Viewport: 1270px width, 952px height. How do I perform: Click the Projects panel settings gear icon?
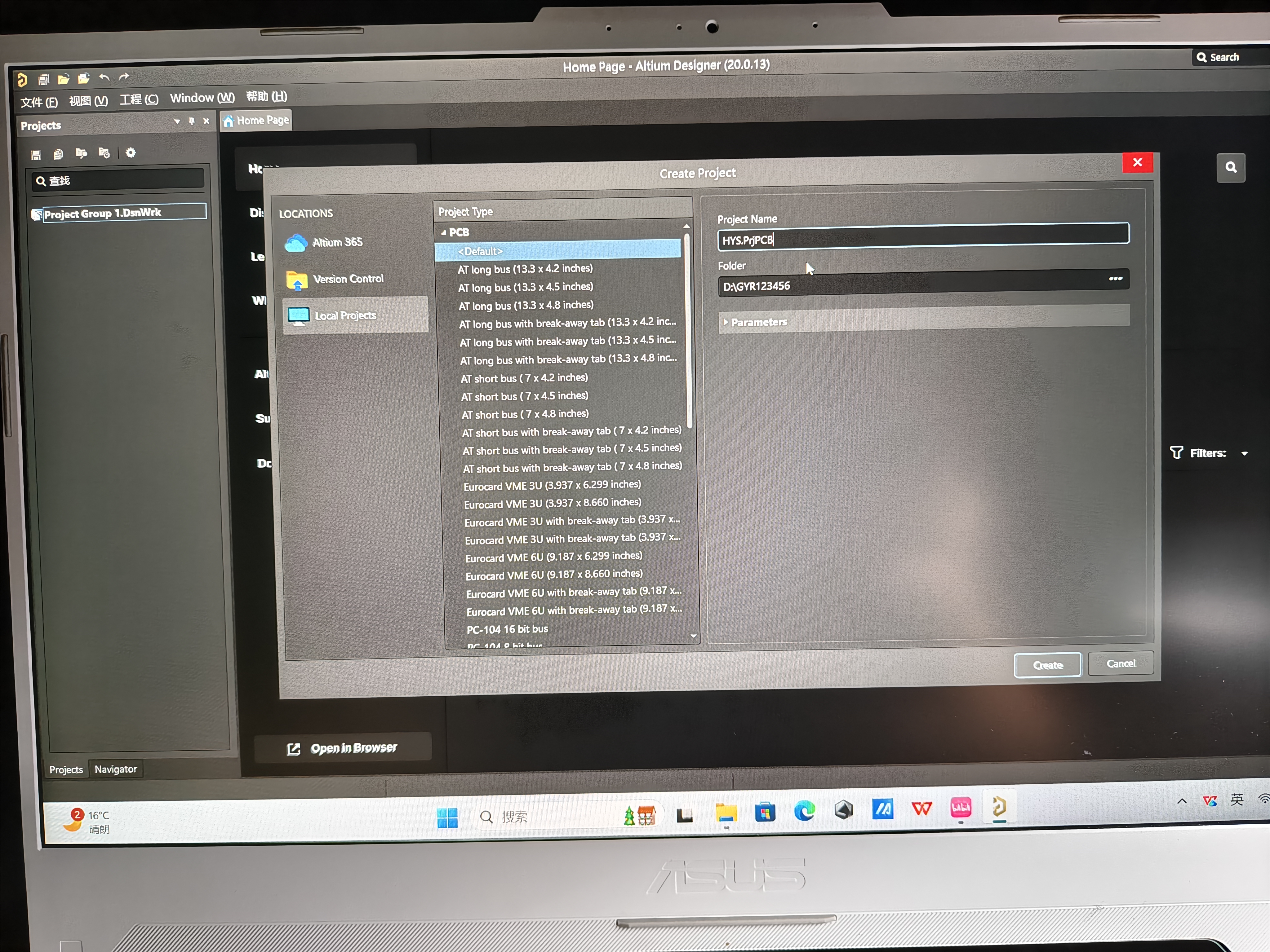[x=131, y=153]
